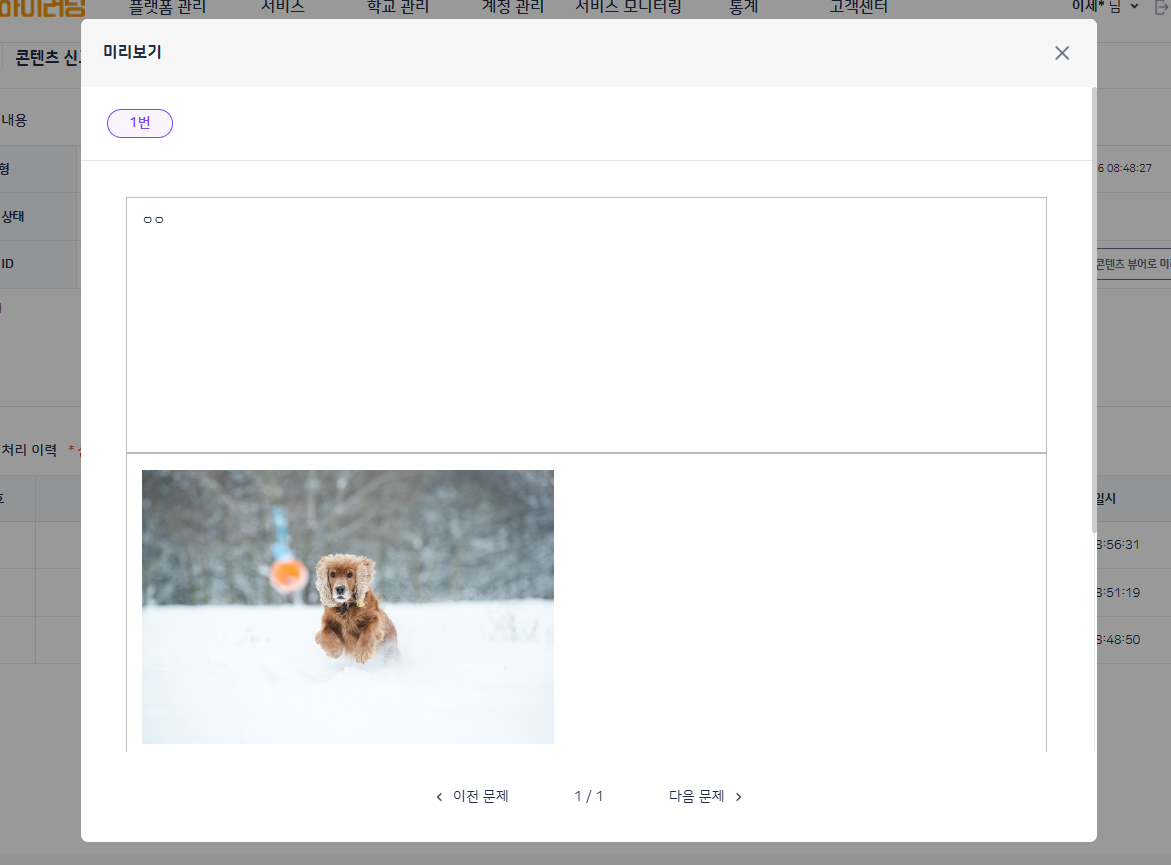This screenshot has height=865, width=1171.
Task: Open the 통계 menu
Action: click(744, 8)
